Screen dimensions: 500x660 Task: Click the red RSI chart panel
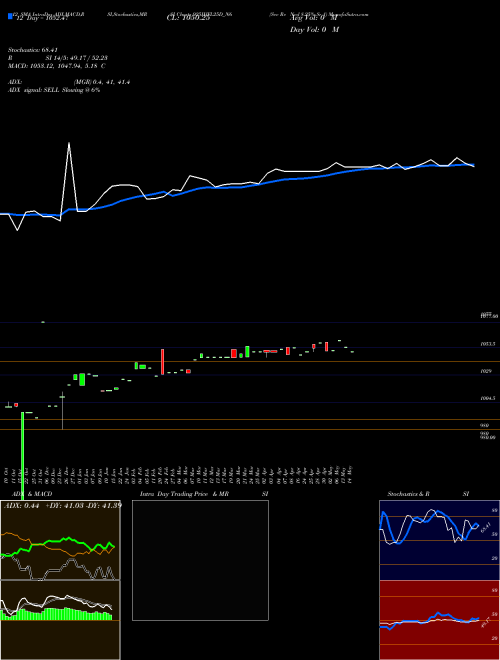(439, 620)
